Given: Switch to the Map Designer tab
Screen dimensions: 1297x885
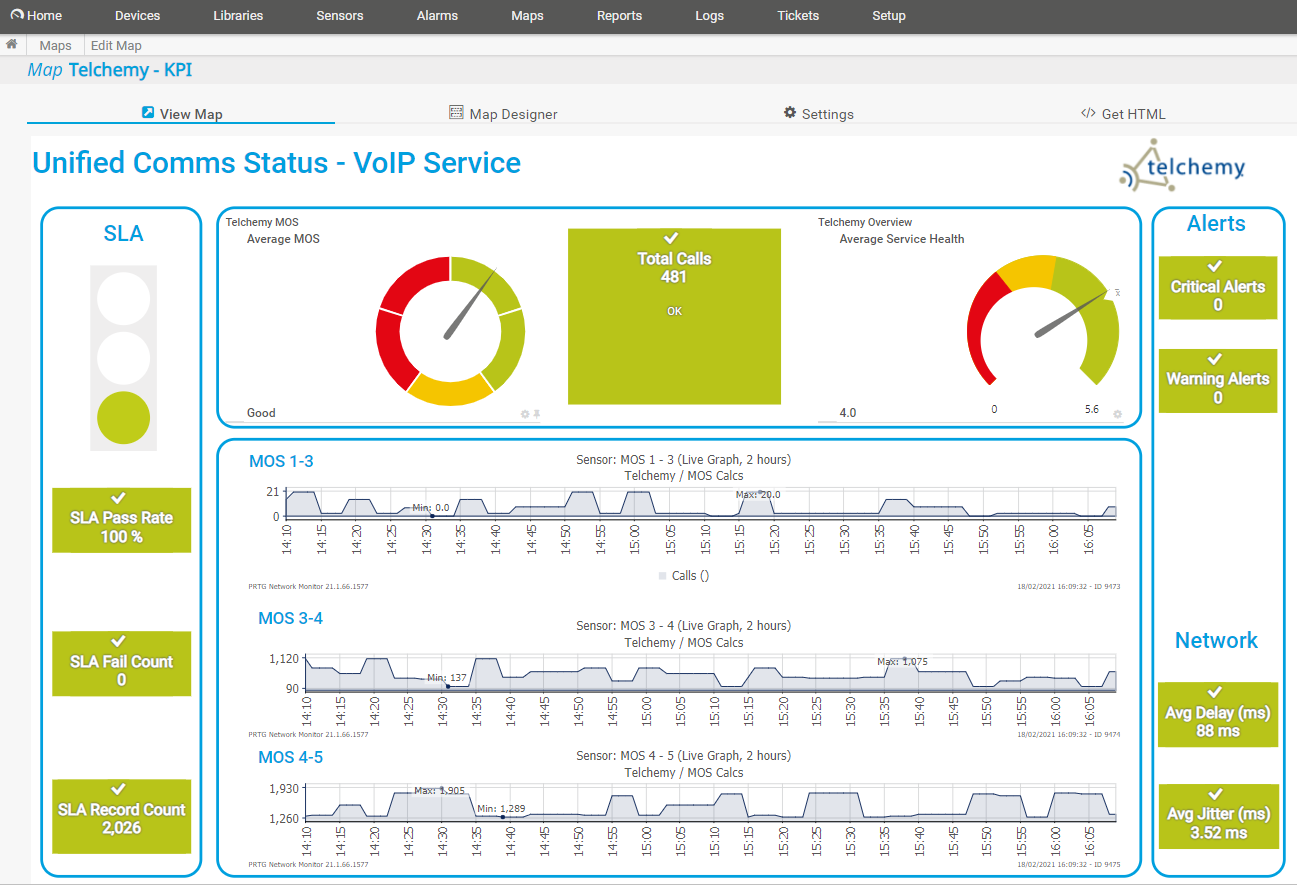Looking at the screenshot, I should (503, 114).
